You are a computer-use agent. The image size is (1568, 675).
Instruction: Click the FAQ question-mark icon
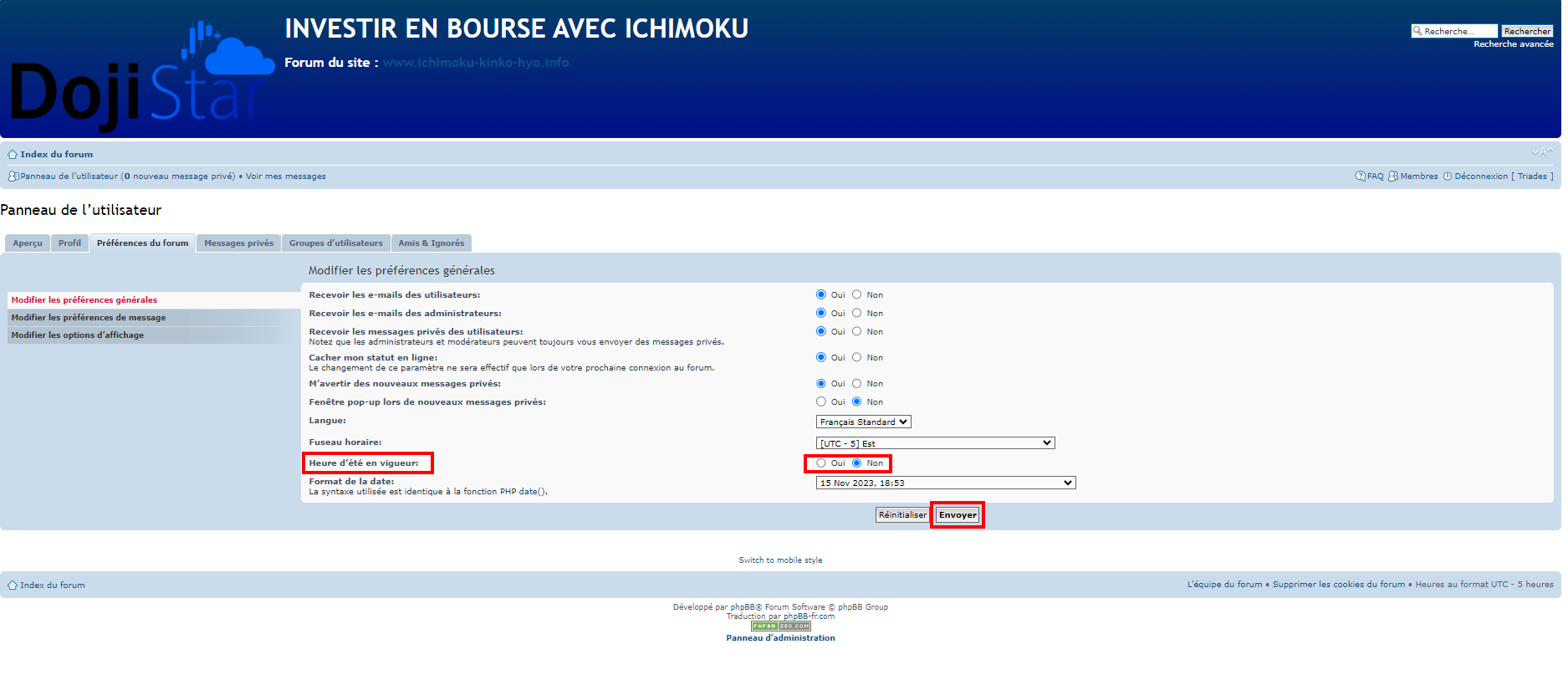tap(1361, 176)
